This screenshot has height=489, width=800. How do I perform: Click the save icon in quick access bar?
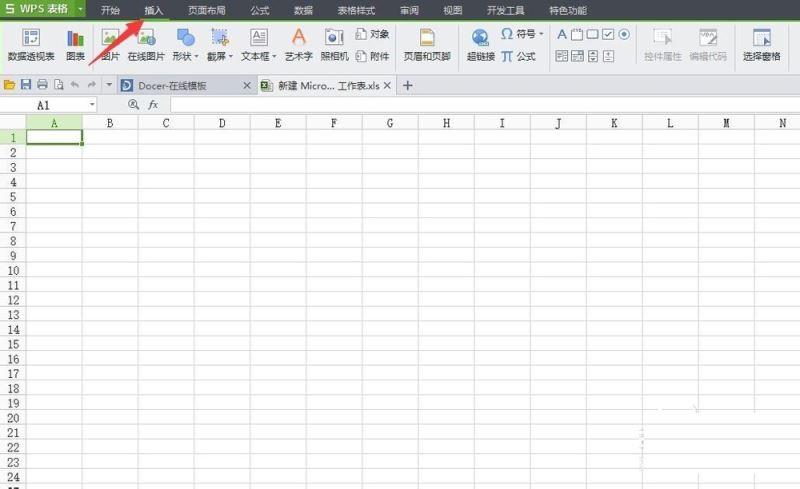coord(26,86)
